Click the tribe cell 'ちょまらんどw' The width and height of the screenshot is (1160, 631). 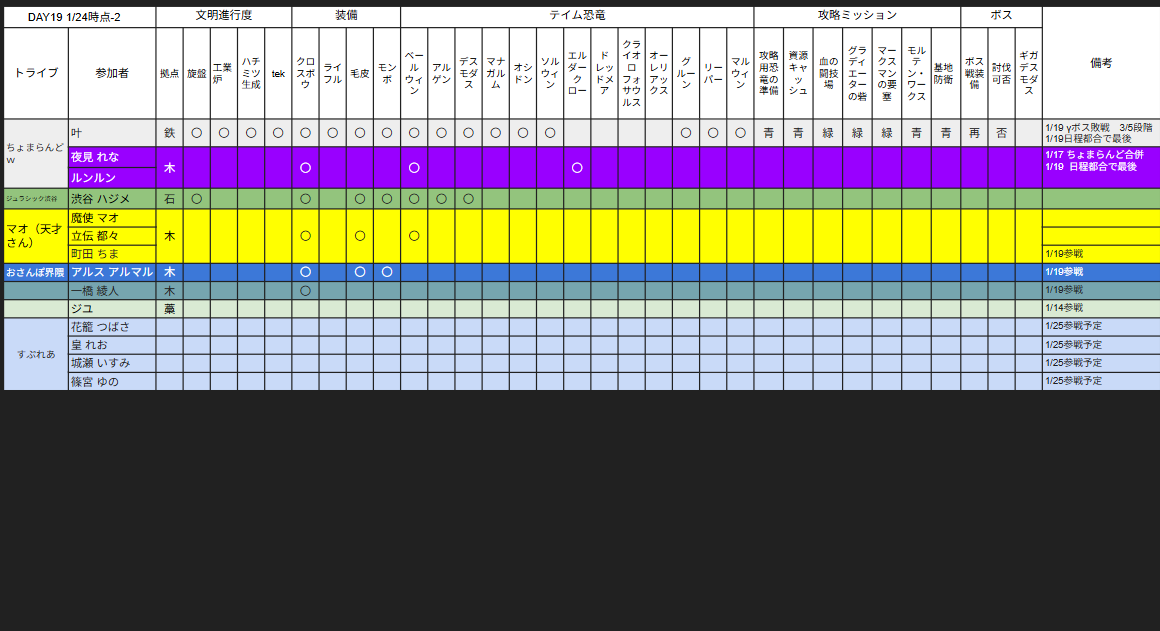[36, 154]
